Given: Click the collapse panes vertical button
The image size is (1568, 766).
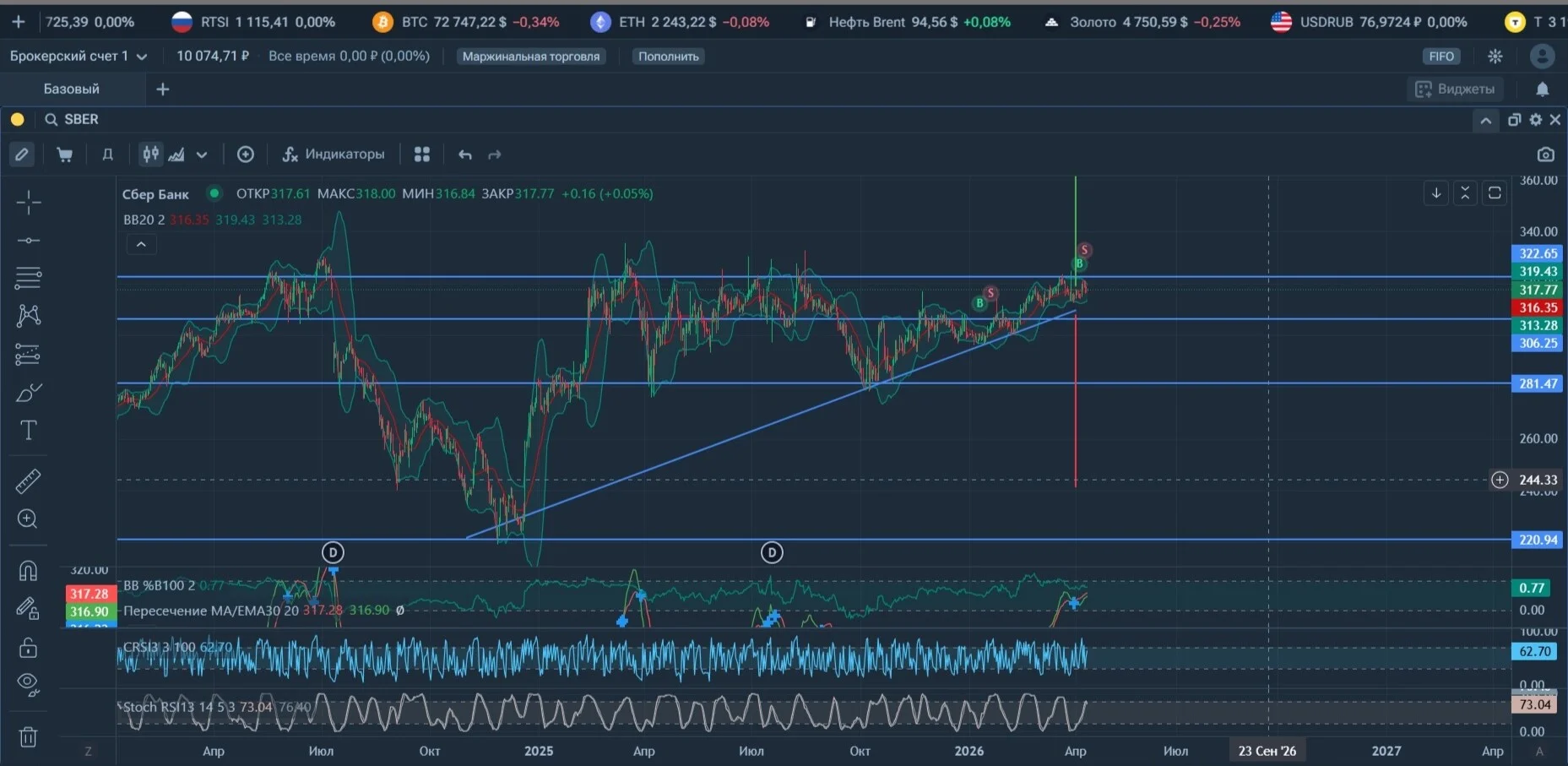Looking at the screenshot, I should pos(1465,193).
